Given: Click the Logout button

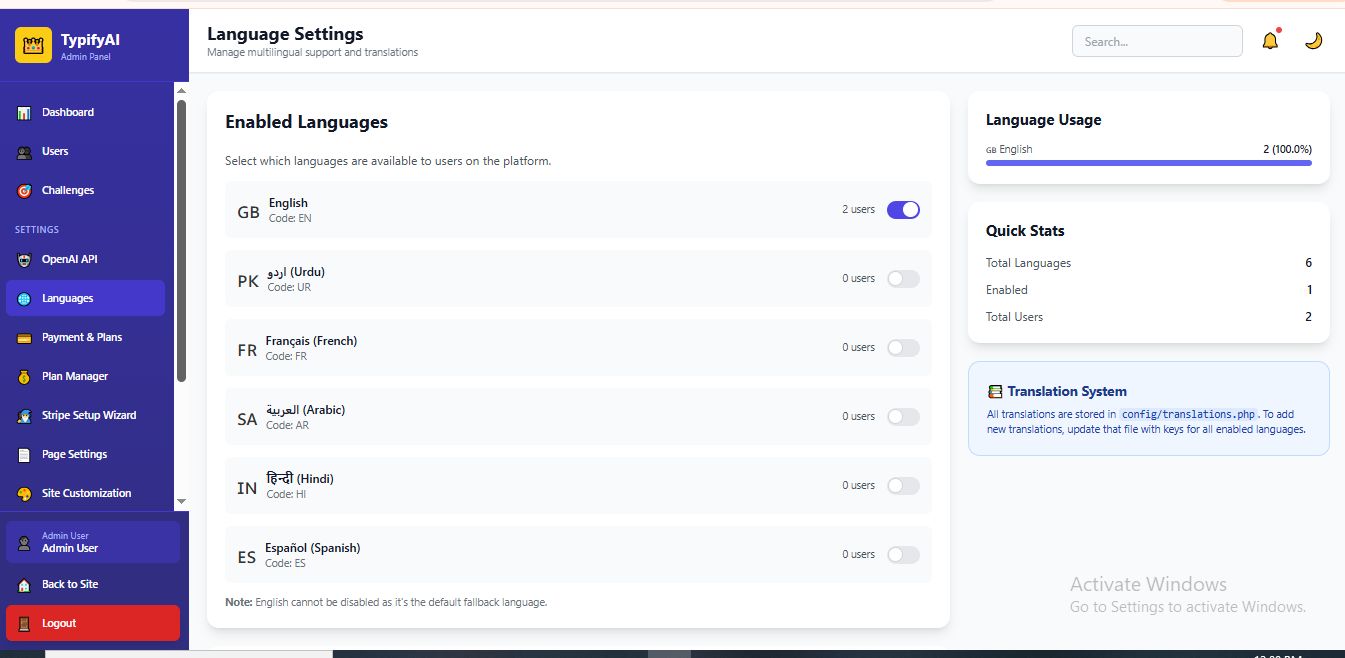Looking at the screenshot, I should point(93,623).
